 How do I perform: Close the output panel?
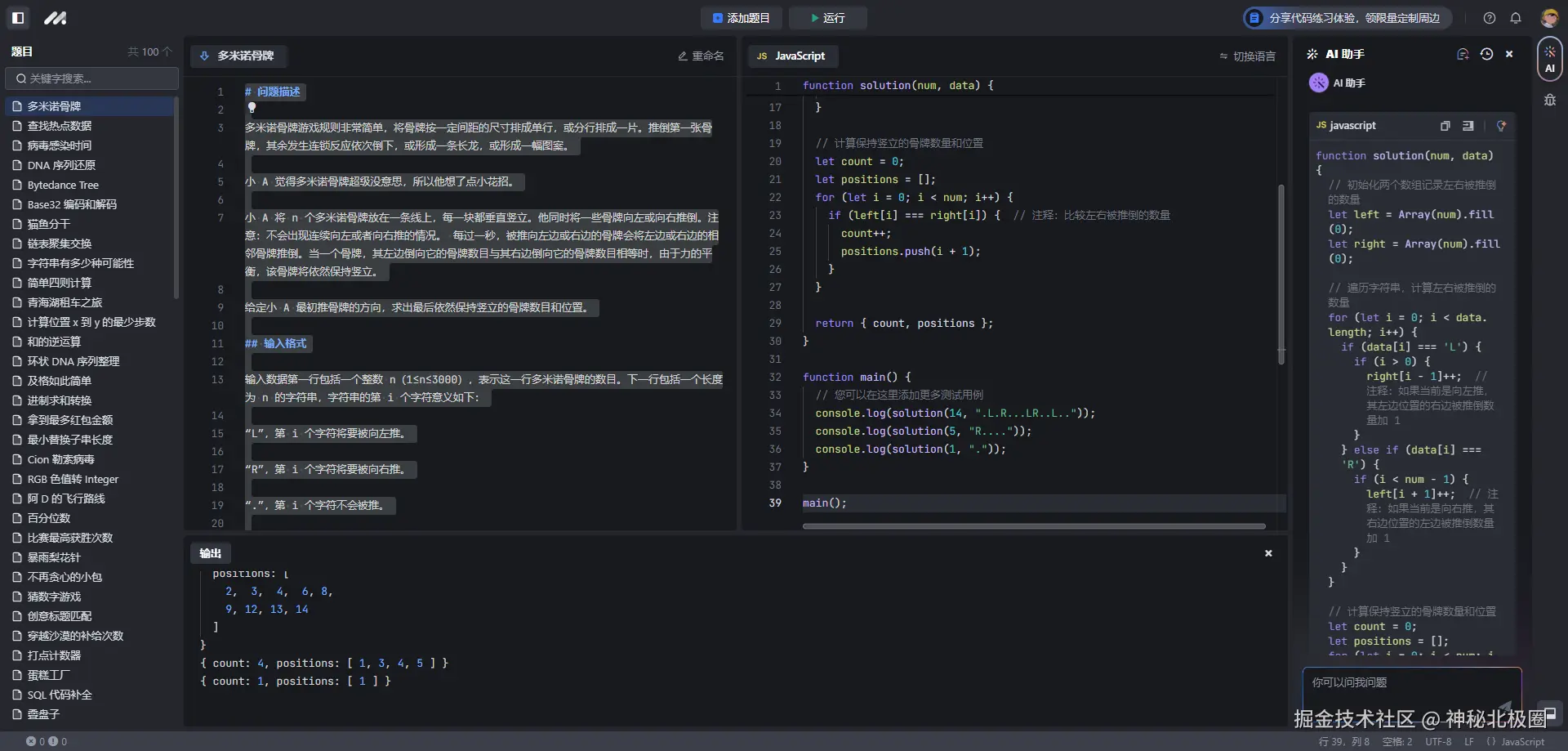[x=1268, y=553]
